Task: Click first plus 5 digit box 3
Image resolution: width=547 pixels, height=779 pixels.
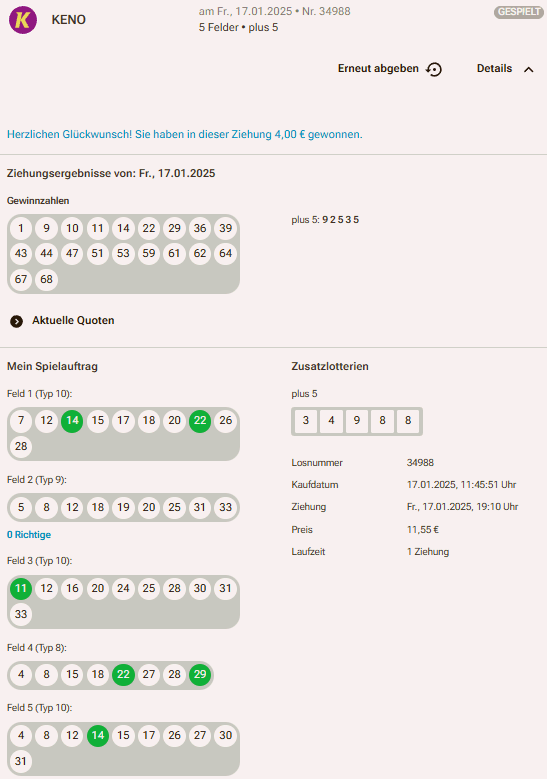Action: [x=306, y=421]
